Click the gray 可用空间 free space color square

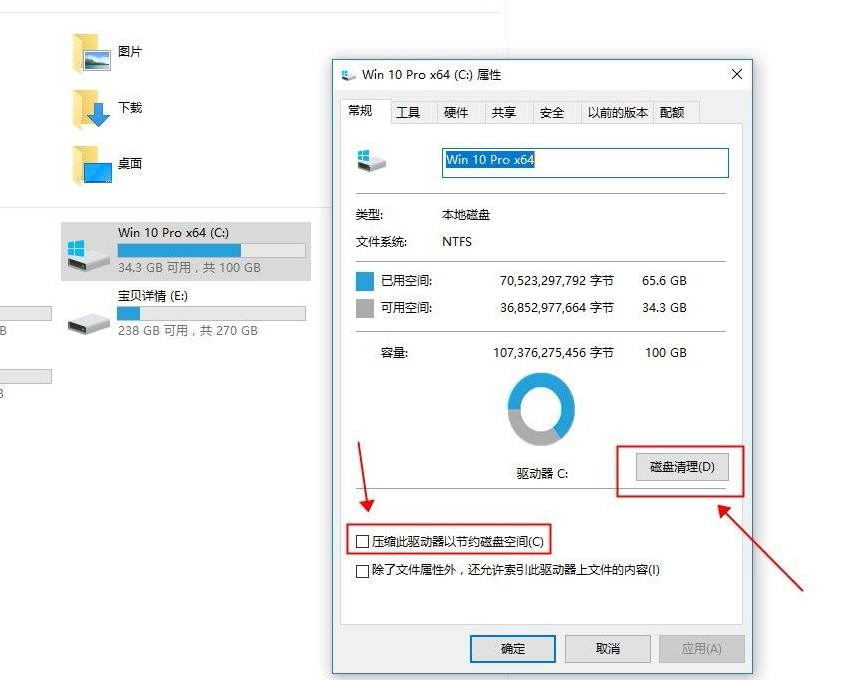(365, 308)
